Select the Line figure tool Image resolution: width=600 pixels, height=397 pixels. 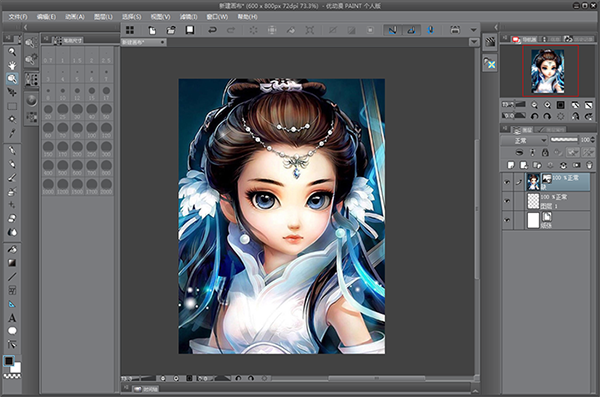tap(12, 277)
